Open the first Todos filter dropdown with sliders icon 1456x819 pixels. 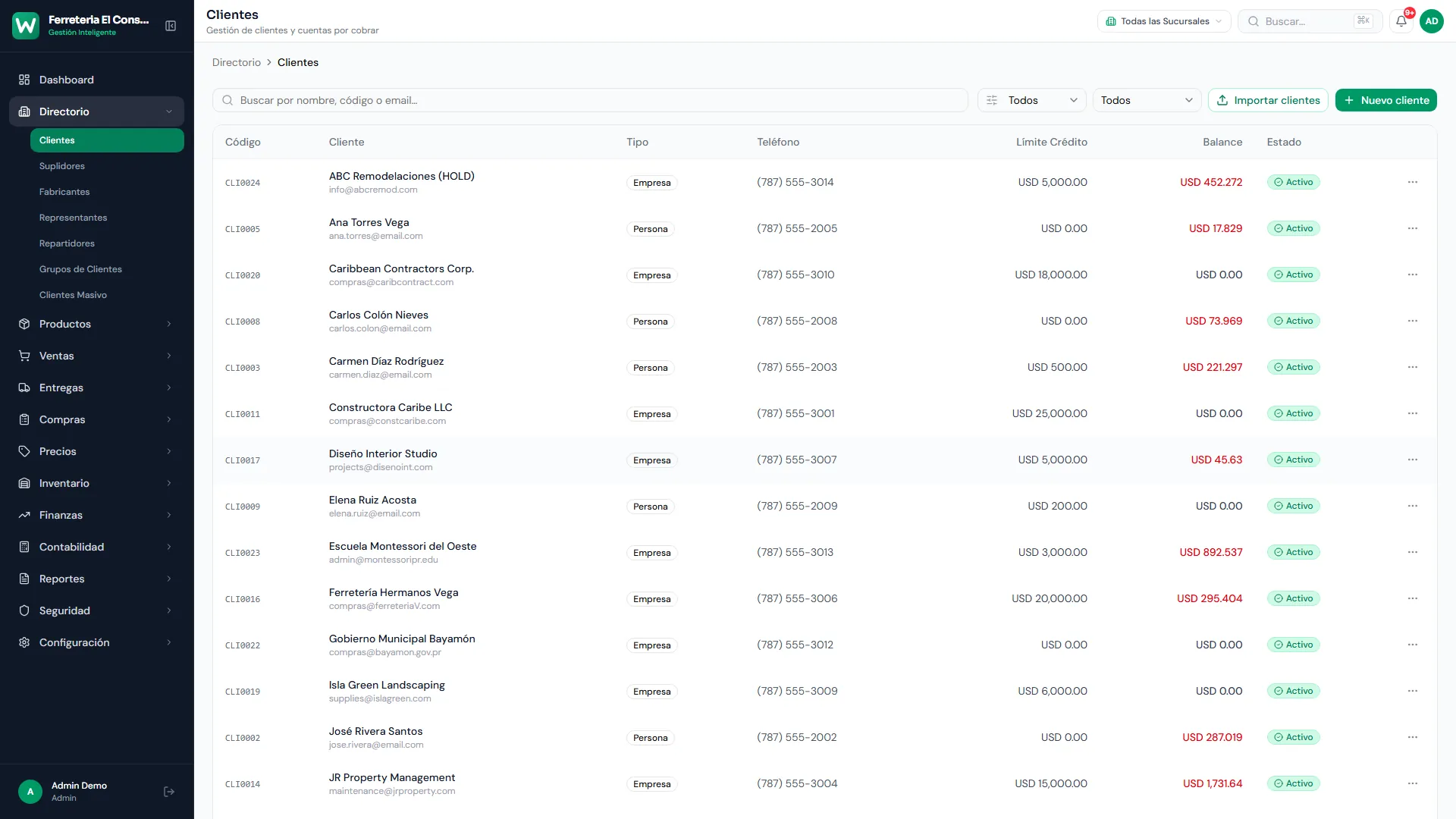(x=1031, y=100)
